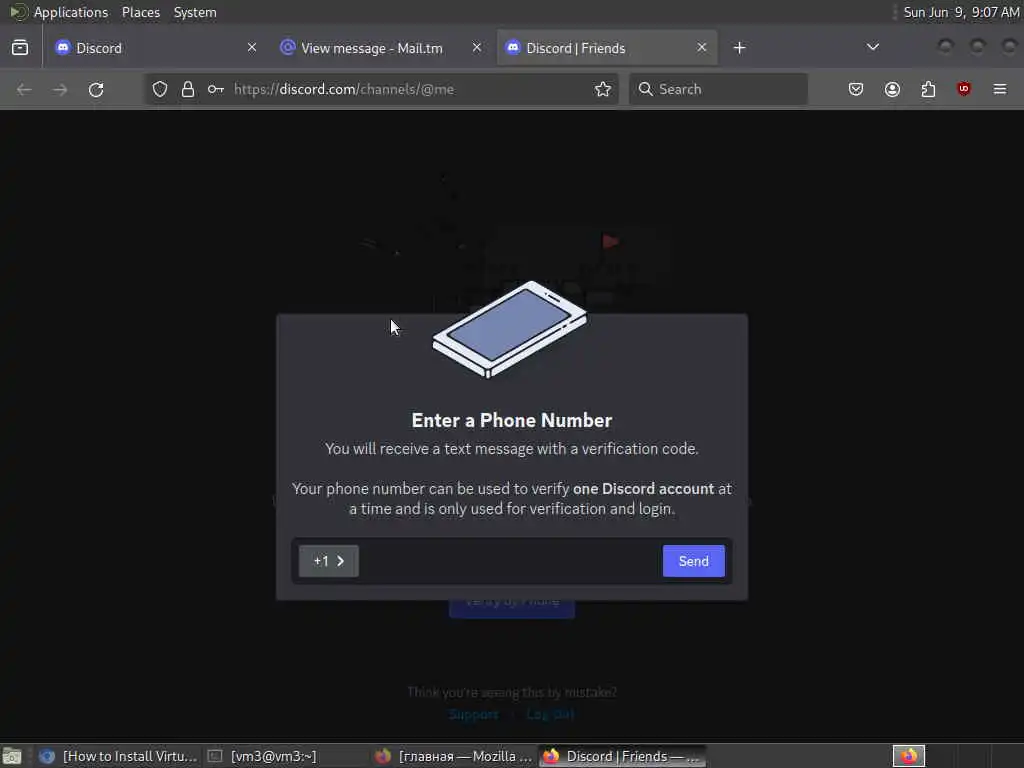Open a new browser tab
Image resolution: width=1024 pixels, height=768 pixels.
pyautogui.click(x=739, y=48)
